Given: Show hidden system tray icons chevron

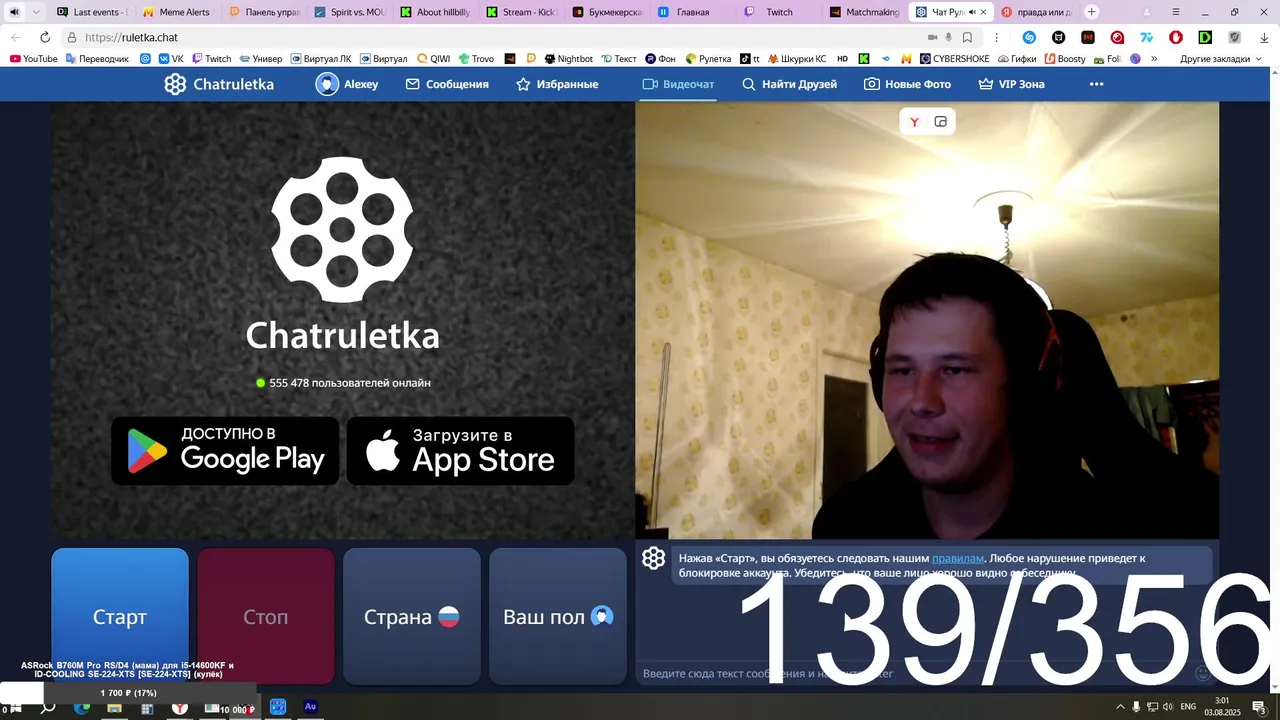Looking at the screenshot, I should (x=1120, y=706).
